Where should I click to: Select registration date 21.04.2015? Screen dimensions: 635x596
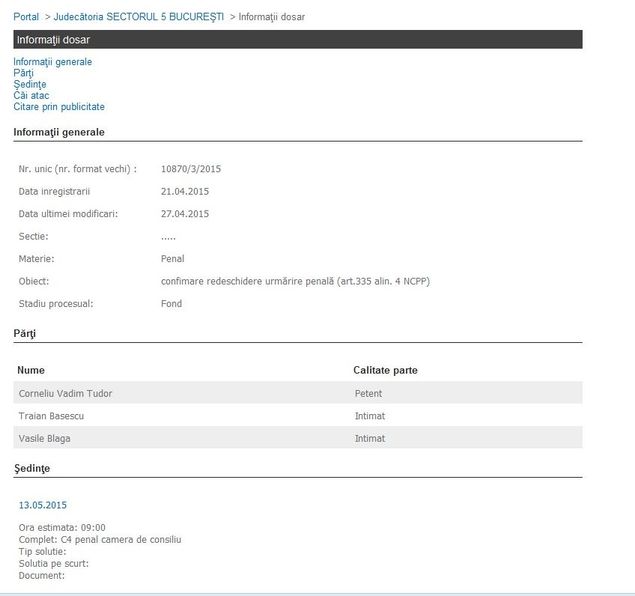[185, 192]
